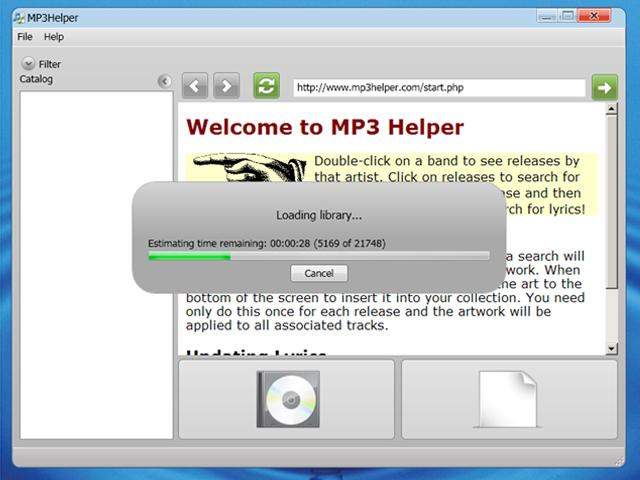Click the URL address field
This screenshot has height=480, width=640.
pos(439,88)
